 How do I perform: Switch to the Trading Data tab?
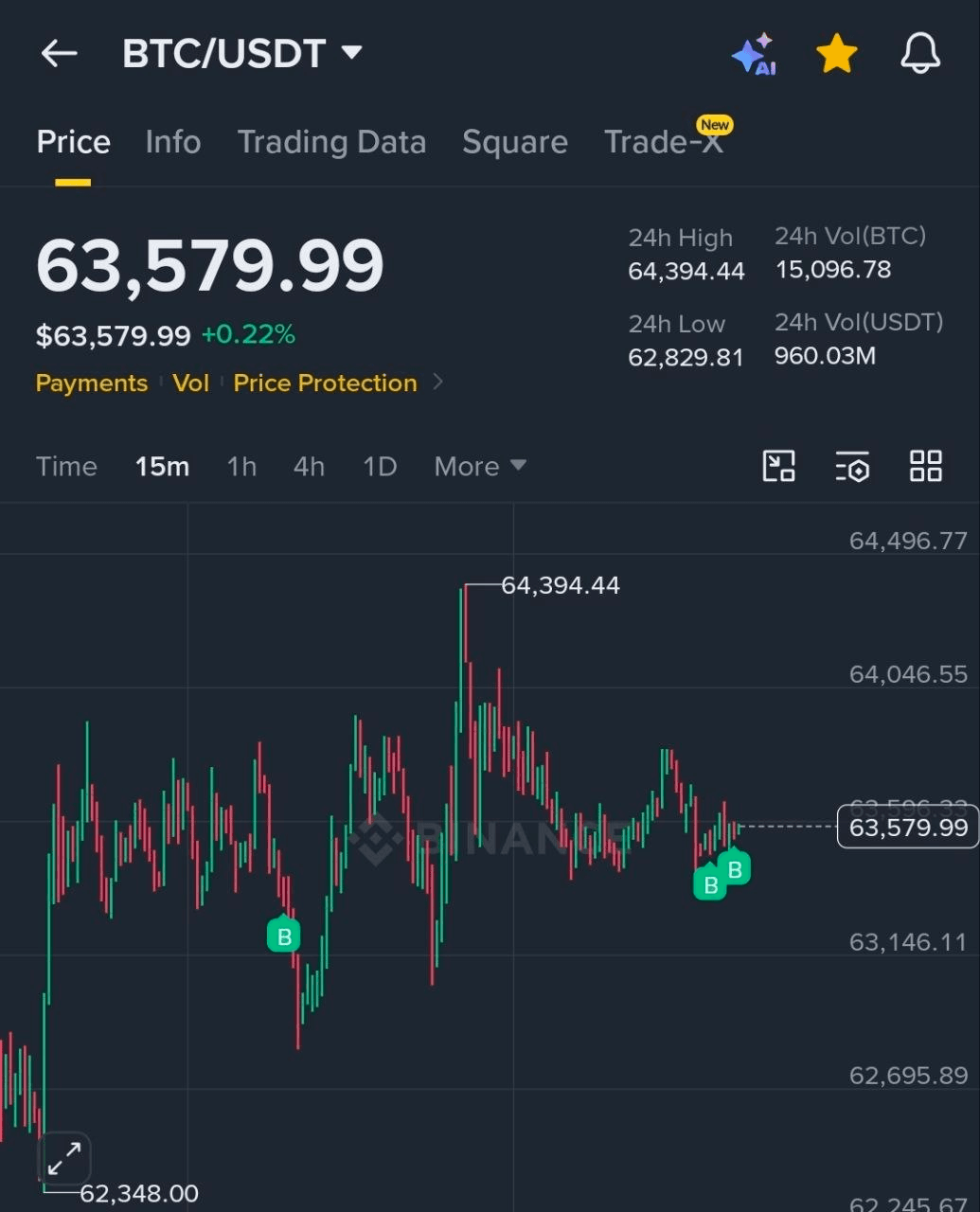pos(331,142)
